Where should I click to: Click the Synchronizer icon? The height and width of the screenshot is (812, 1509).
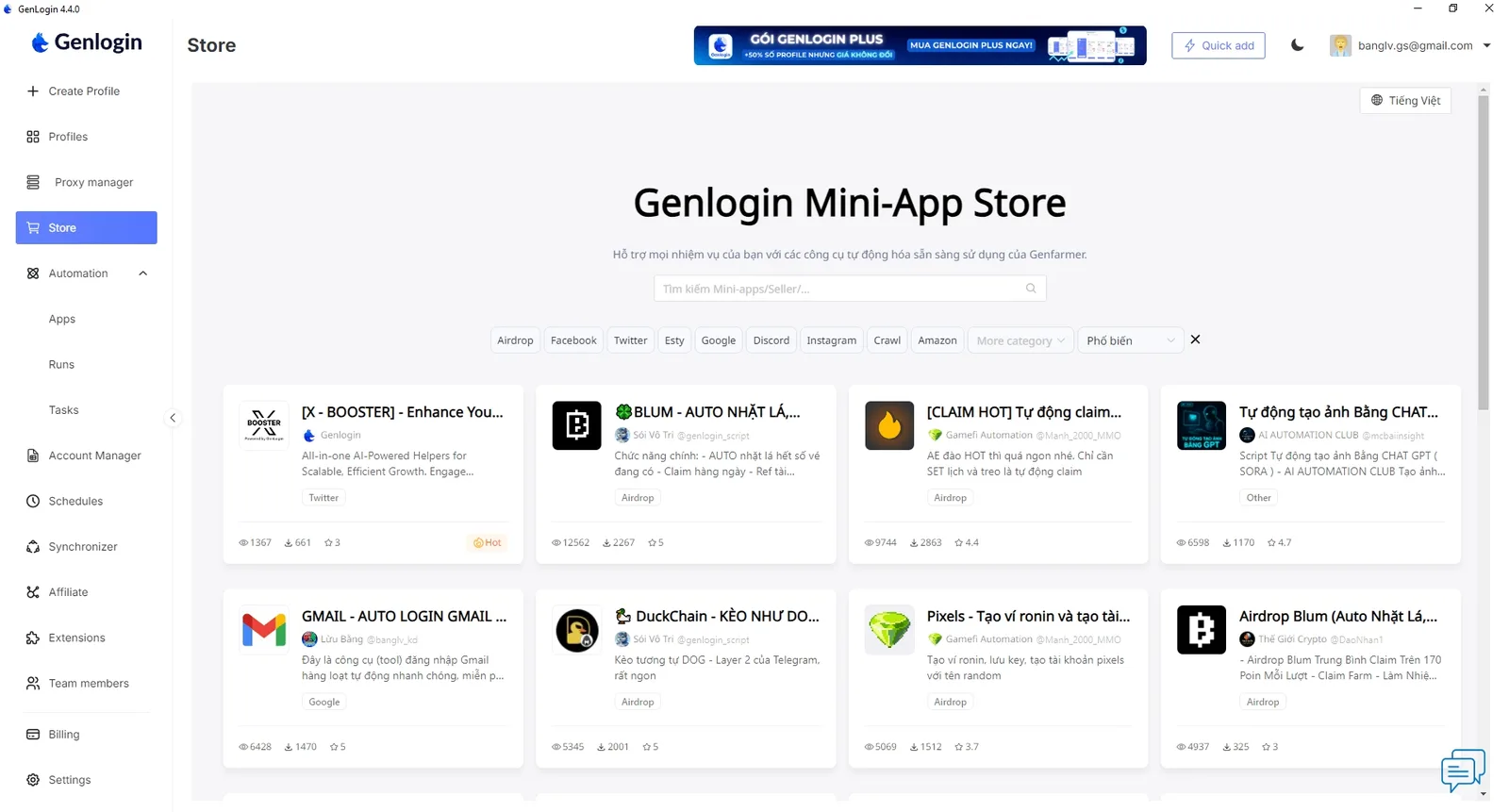(x=33, y=547)
